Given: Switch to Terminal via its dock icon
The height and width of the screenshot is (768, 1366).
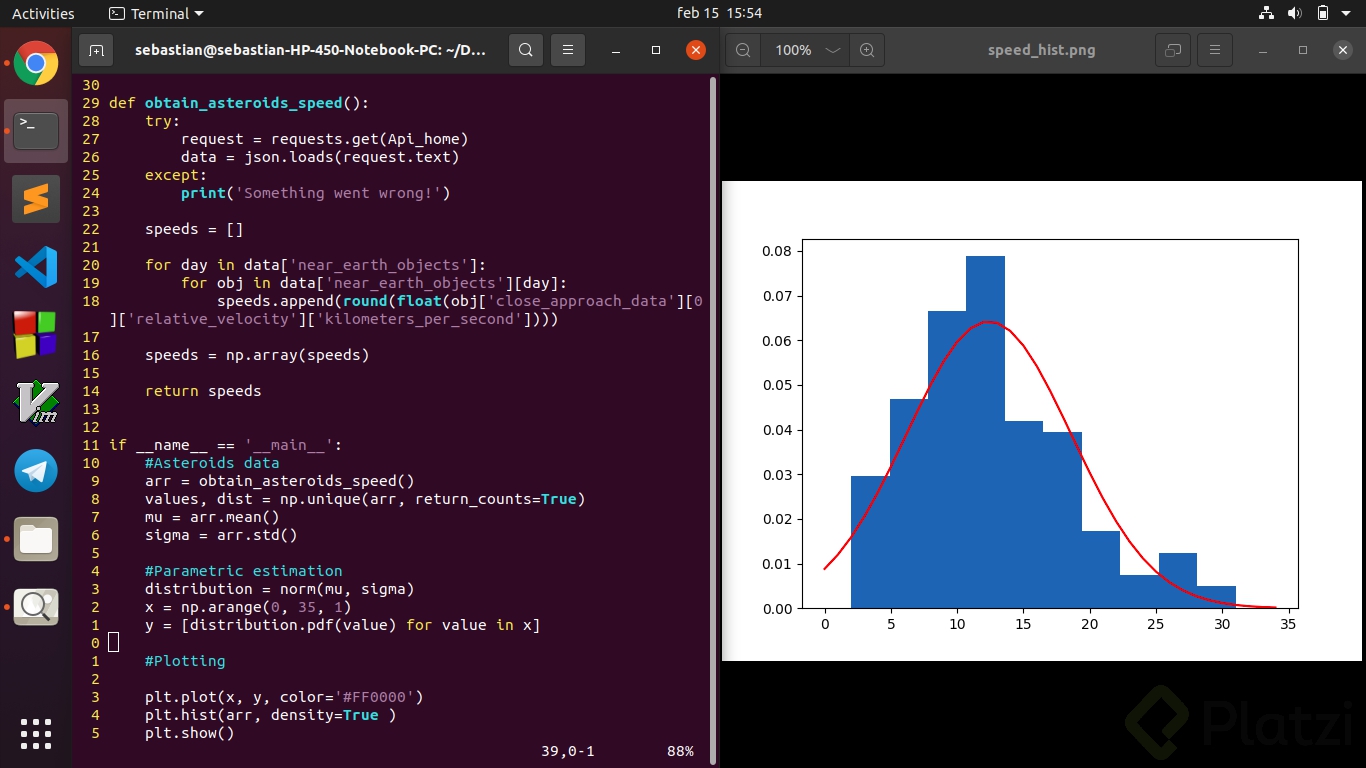Looking at the screenshot, I should pyautogui.click(x=36, y=131).
